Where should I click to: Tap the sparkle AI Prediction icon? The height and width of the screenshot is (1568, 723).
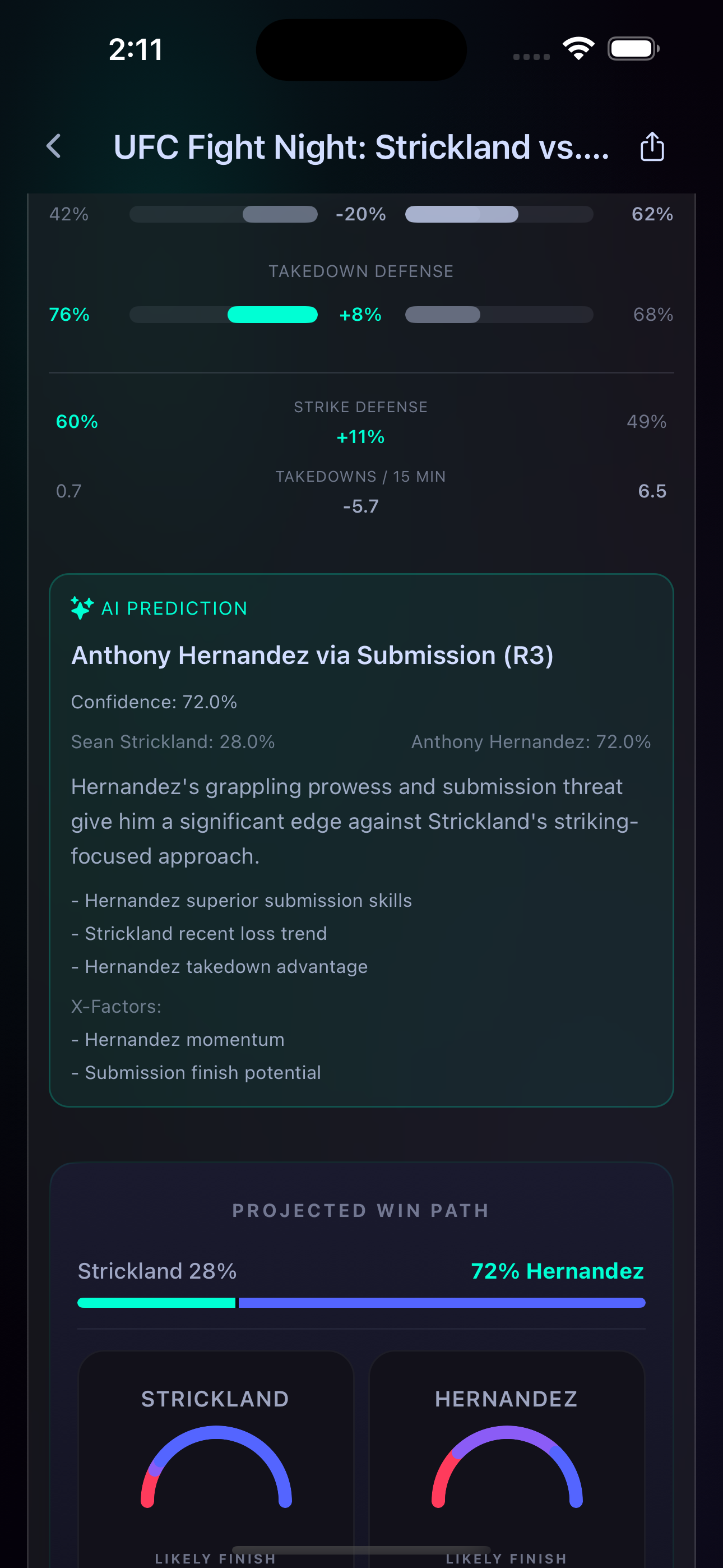pyautogui.click(x=81, y=607)
